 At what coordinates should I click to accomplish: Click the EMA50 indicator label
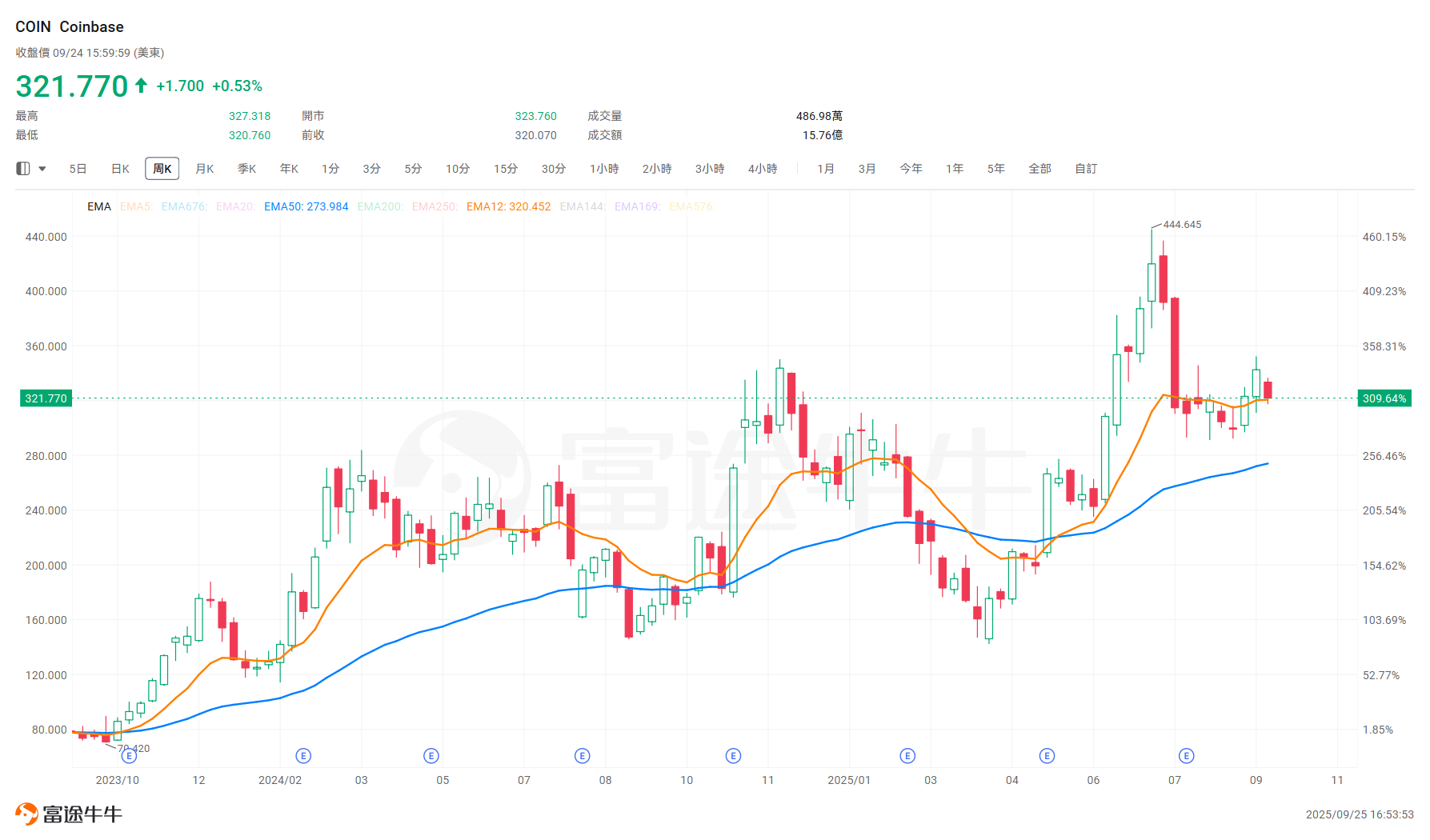coord(306,206)
